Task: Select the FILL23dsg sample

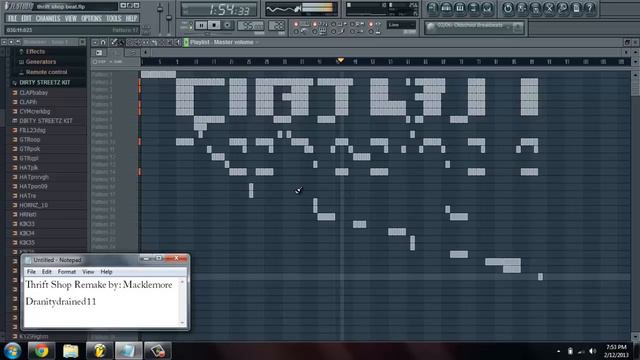Action: point(32,130)
